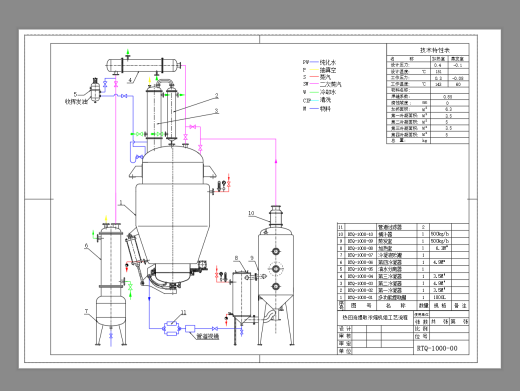Screen dimensions: 520x391
Task: Click the PW 纯化水 legend line
Action: pyautogui.click(x=314, y=62)
